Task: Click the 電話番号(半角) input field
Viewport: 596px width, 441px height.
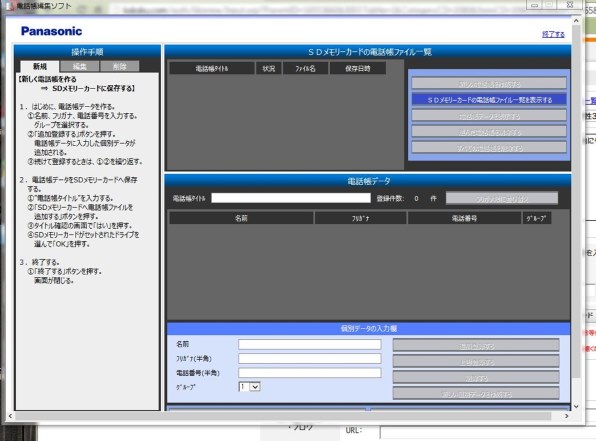Action: [309, 373]
